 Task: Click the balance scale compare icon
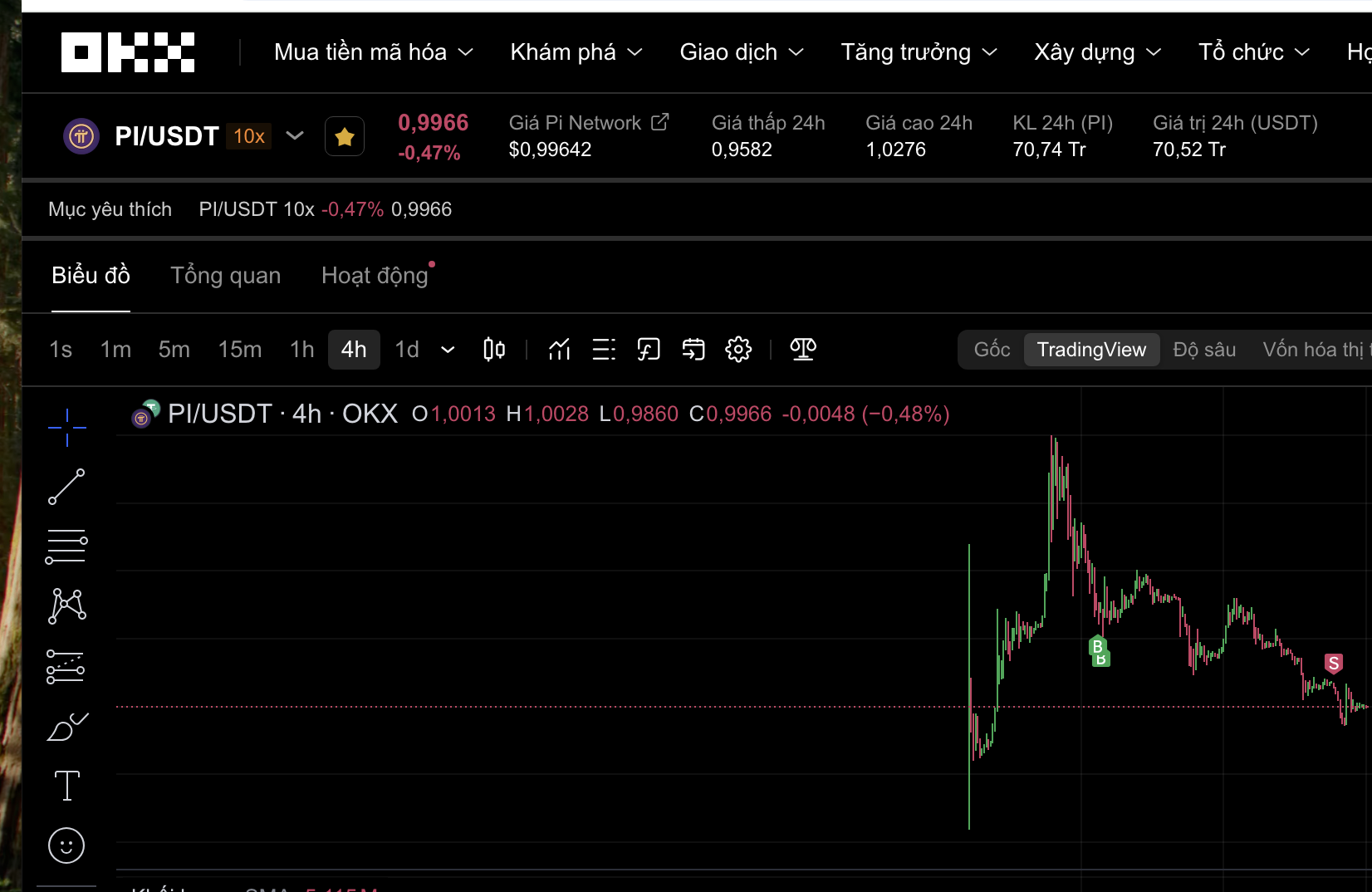pos(803,350)
